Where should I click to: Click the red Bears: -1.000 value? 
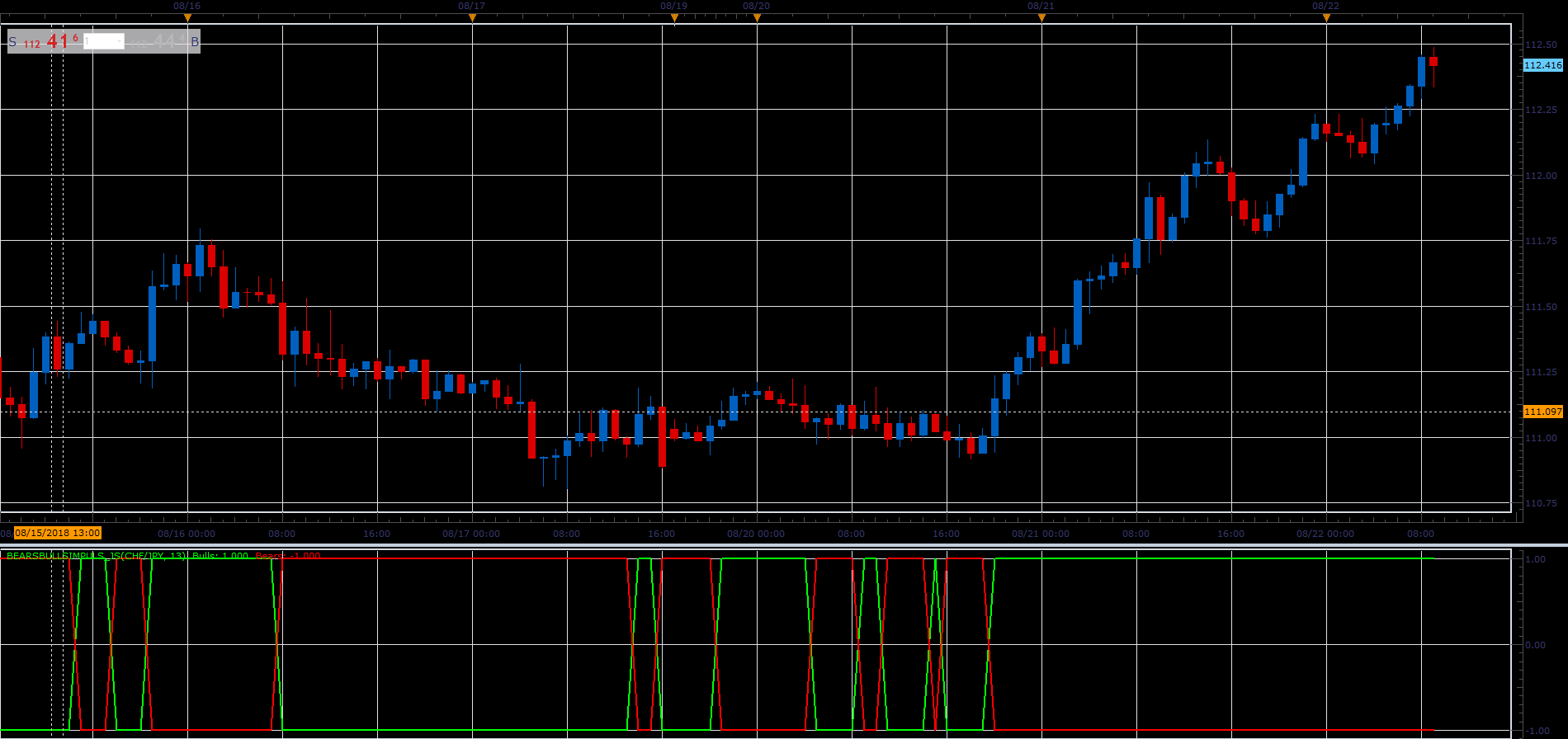click(x=287, y=556)
